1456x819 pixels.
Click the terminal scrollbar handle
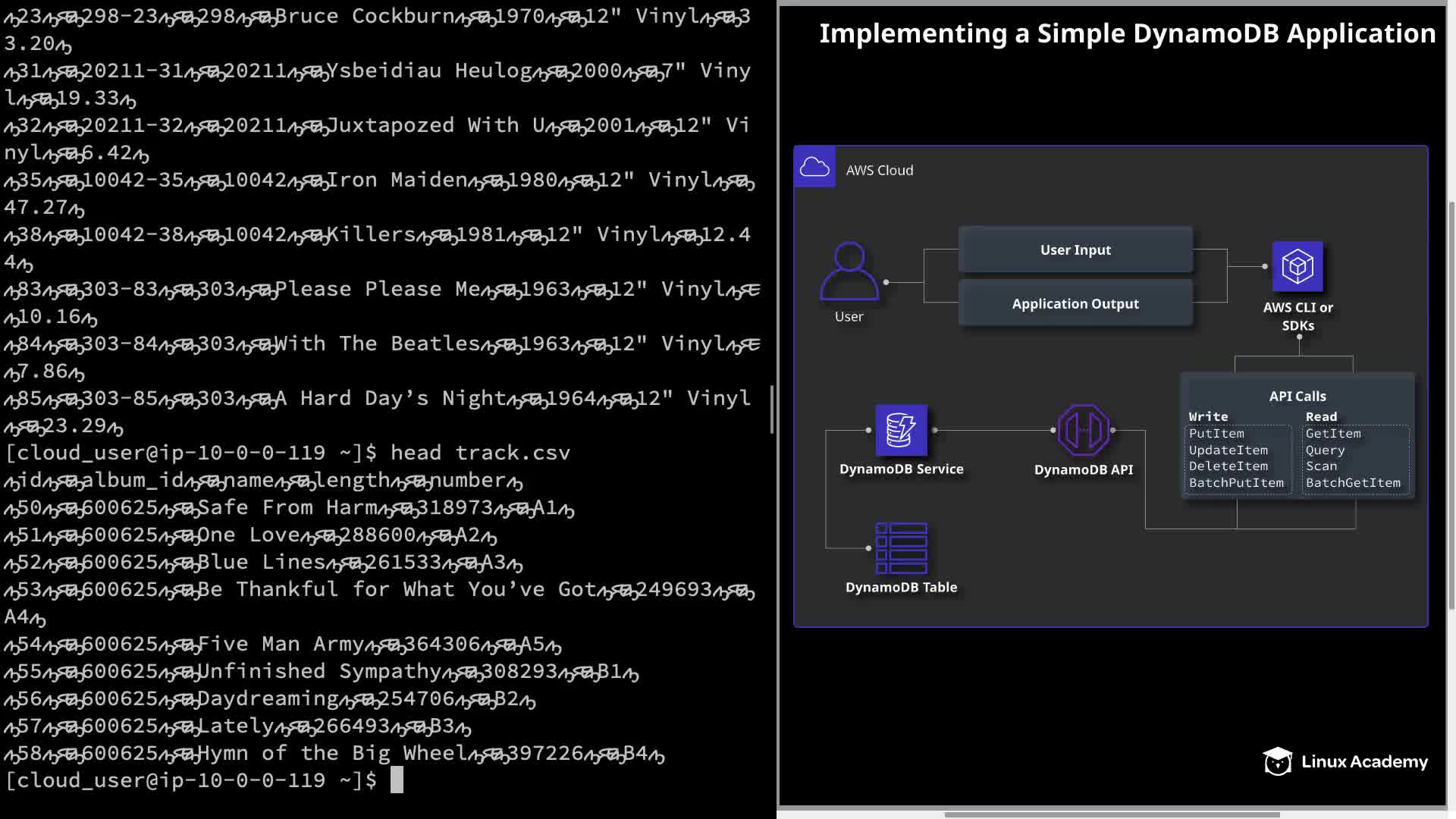tap(772, 409)
